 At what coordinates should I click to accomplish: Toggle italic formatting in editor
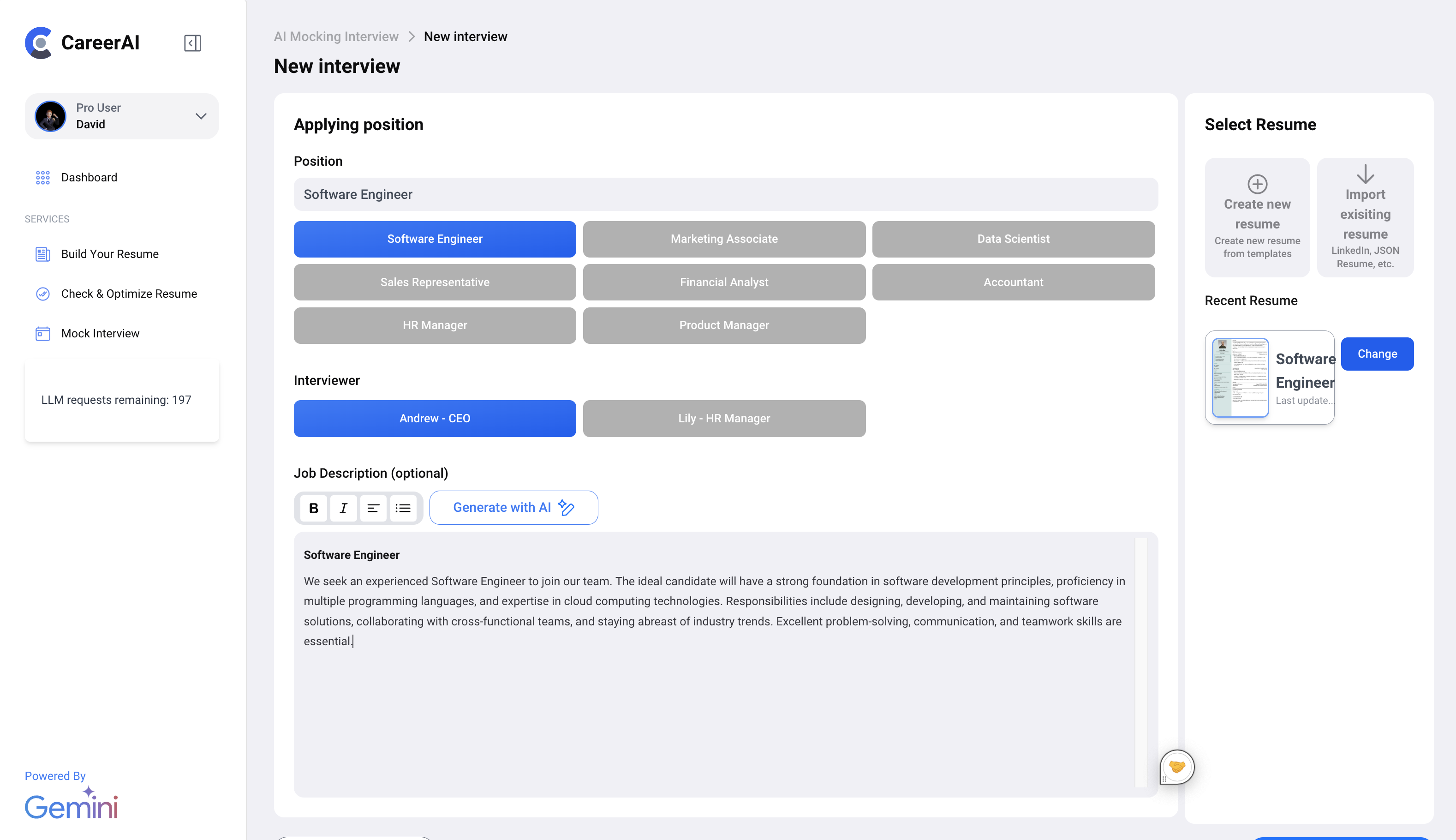click(343, 508)
